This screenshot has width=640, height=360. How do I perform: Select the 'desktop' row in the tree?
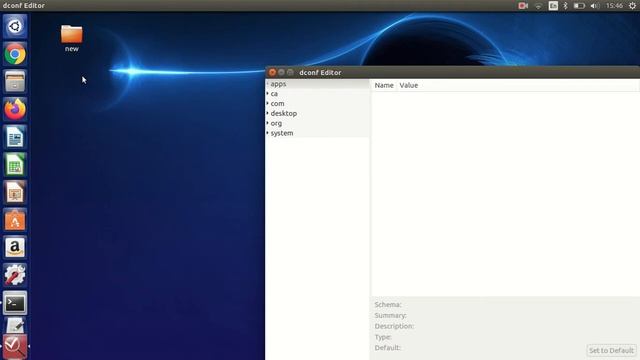click(x=318, y=113)
